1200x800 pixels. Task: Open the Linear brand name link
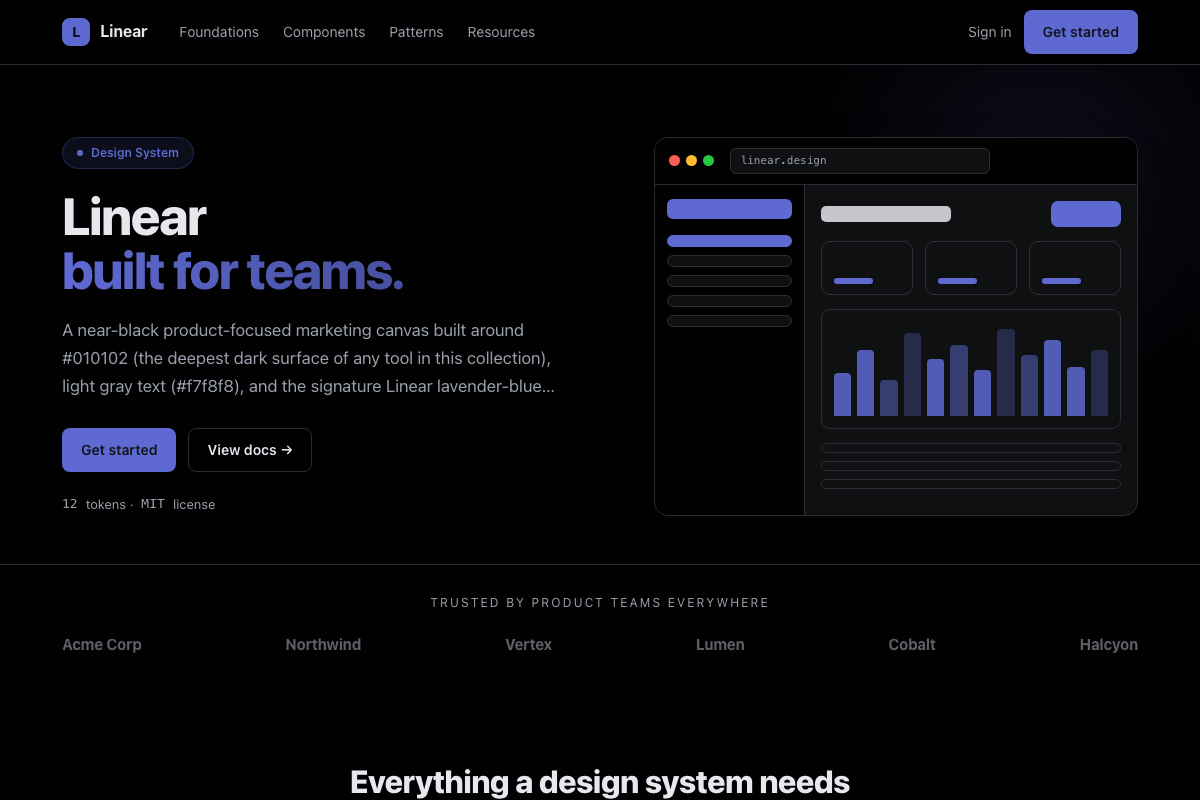(124, 32)
